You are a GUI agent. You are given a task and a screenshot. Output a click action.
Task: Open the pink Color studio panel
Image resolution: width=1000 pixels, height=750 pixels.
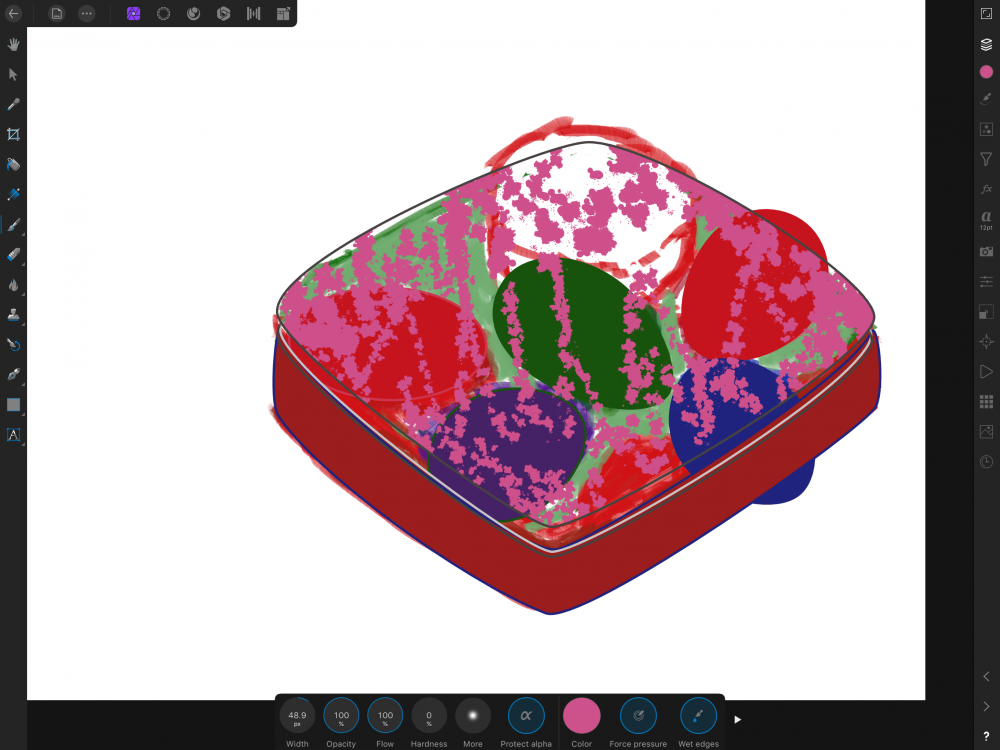(986, 71)
